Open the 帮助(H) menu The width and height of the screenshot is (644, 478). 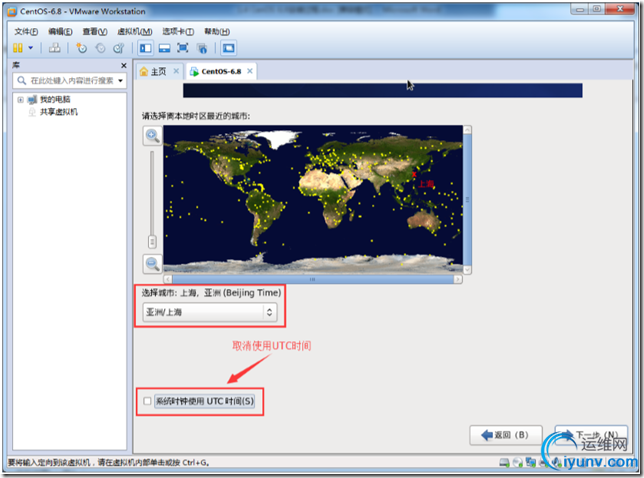click(x=217, y=32)
